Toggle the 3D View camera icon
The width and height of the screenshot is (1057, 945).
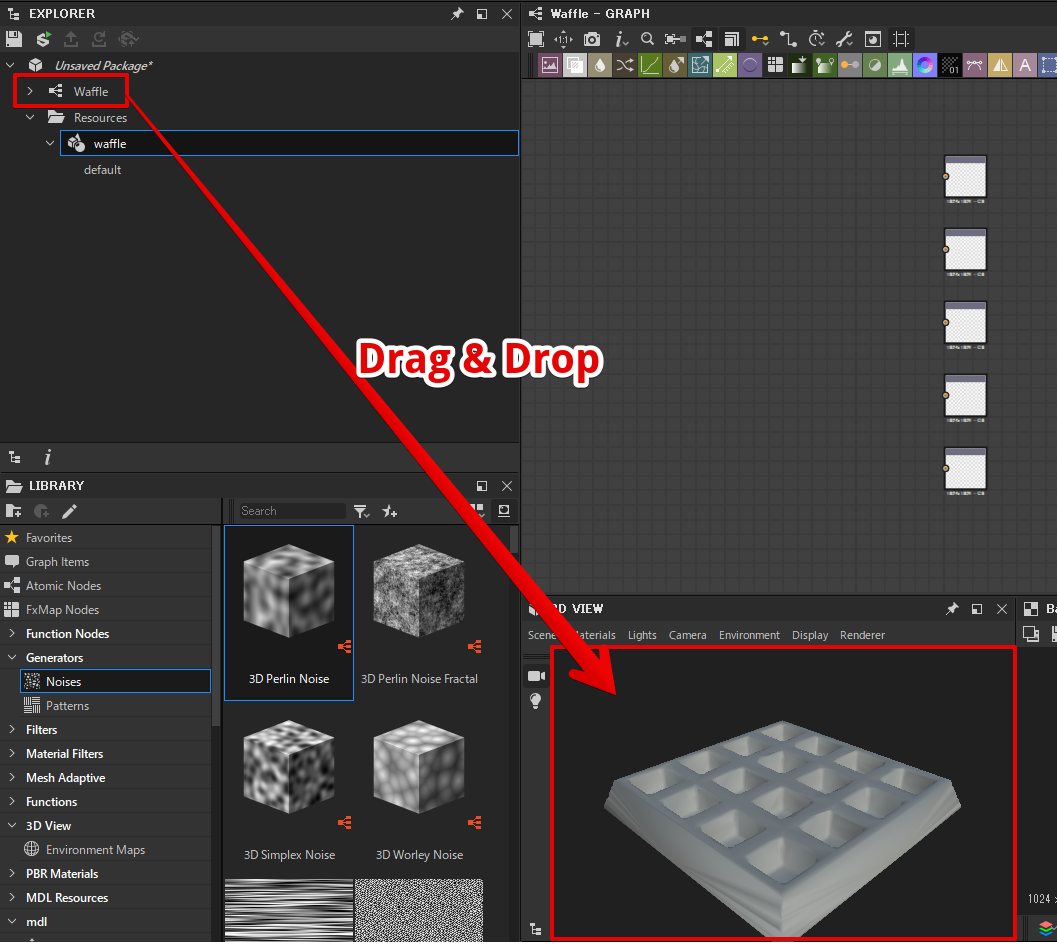pos(535,676)
